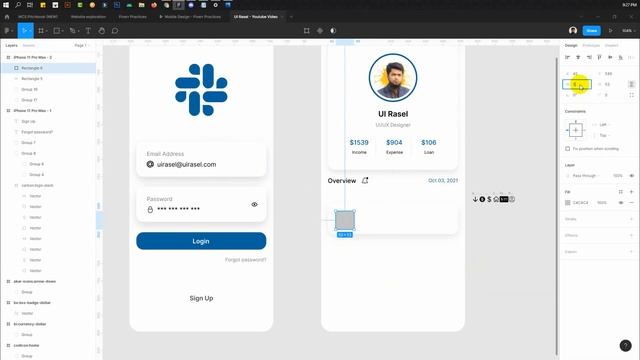The width and height of the screenshot is (640, 360).
Task: Open the fill Style grid icon
Action: pyautogui.click(x=620, y=192)
